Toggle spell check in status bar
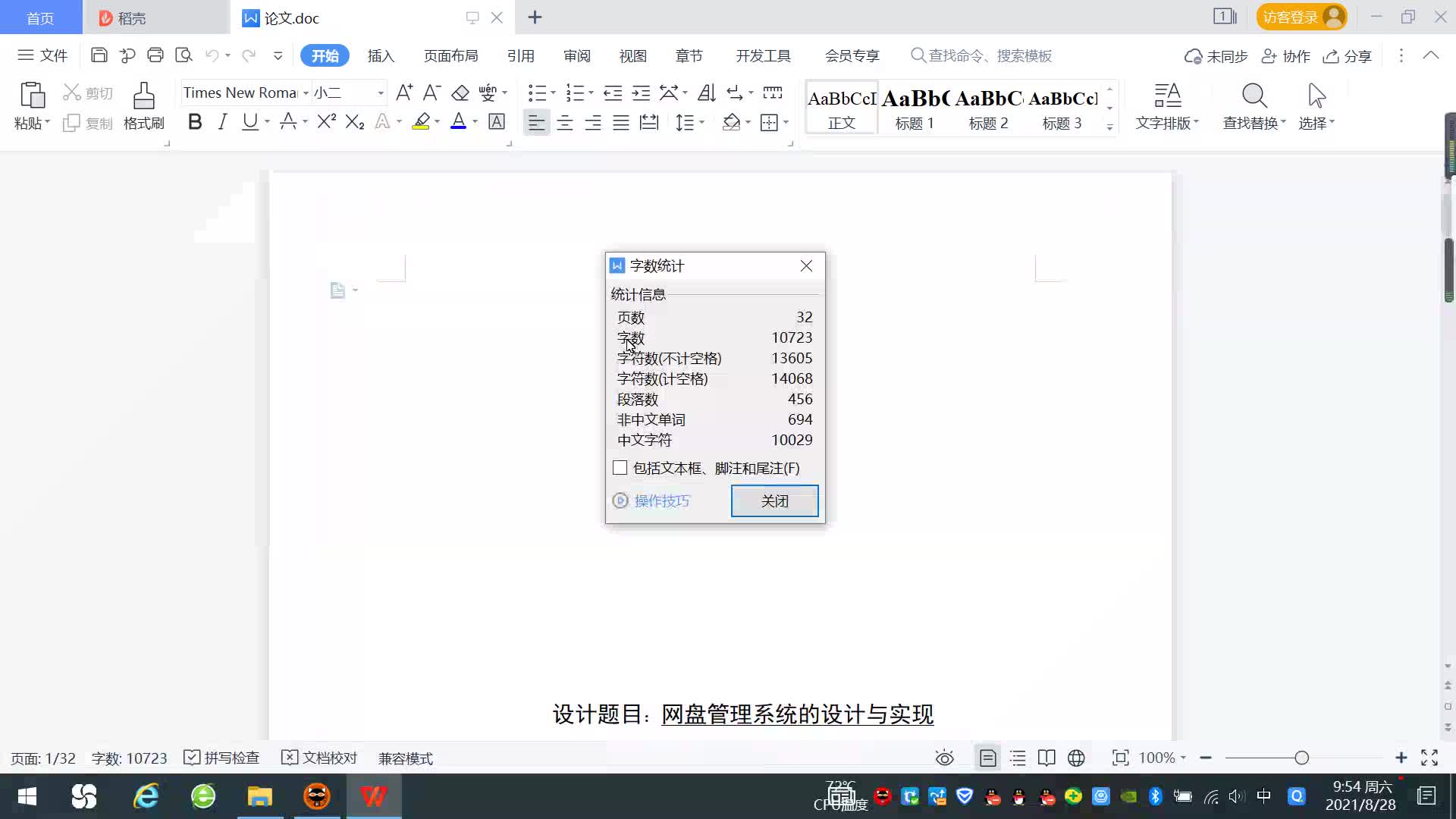The image size is (1456, 819). click(222, 758)
